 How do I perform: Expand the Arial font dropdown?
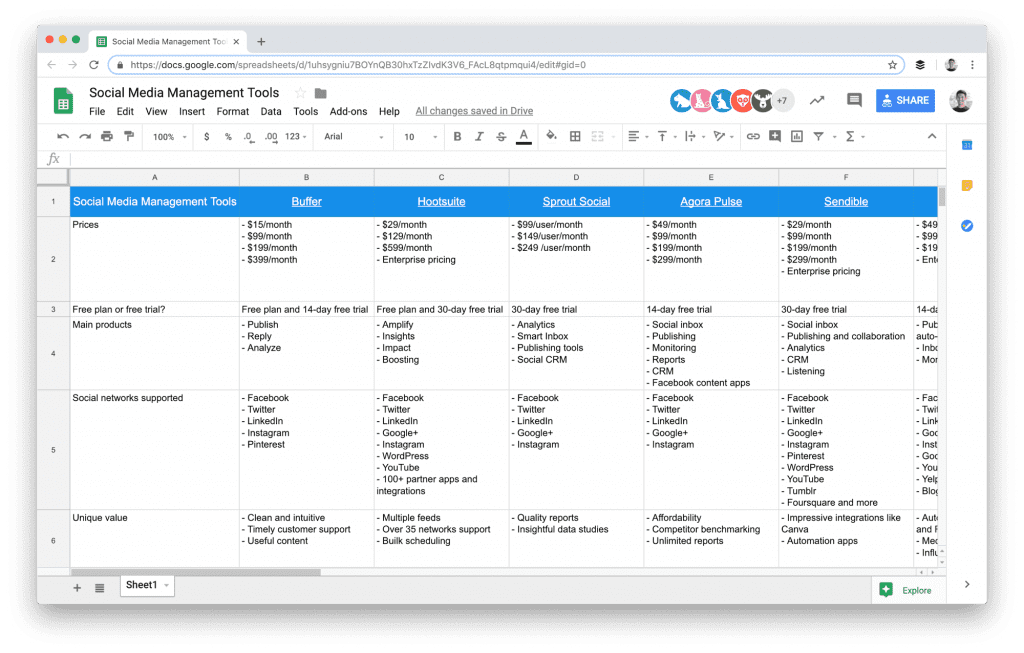(354, 137)
